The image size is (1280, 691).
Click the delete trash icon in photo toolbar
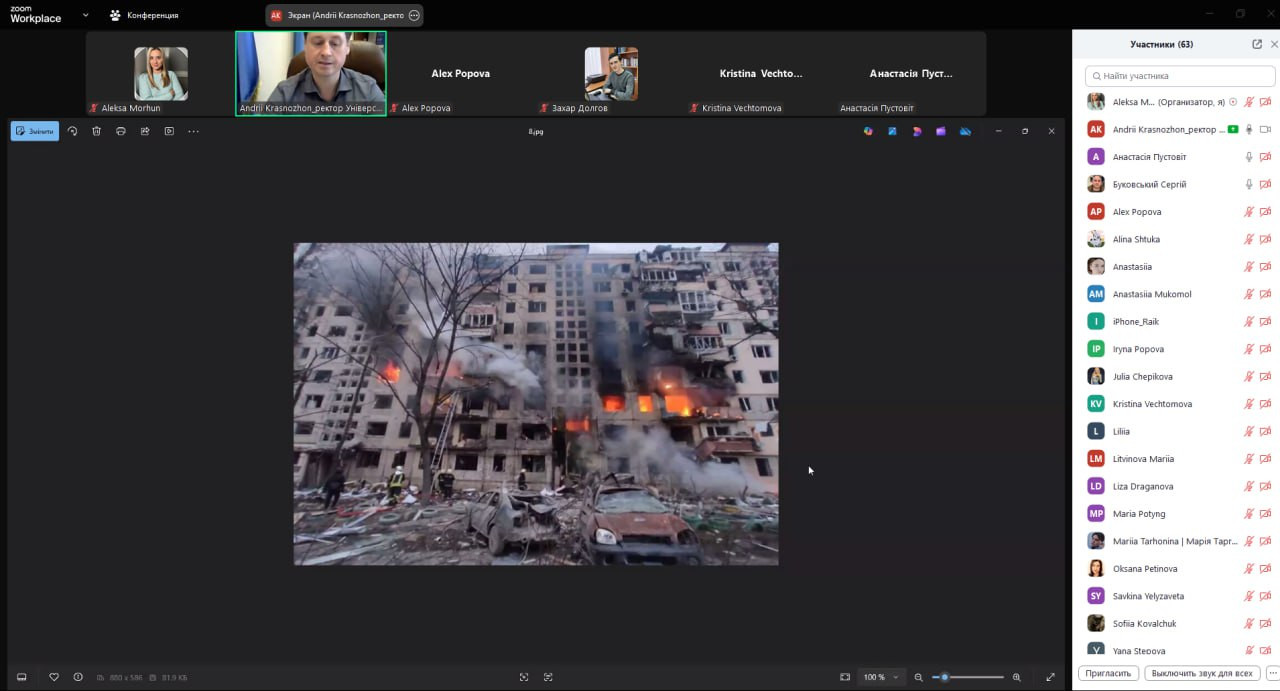[96, 131]
